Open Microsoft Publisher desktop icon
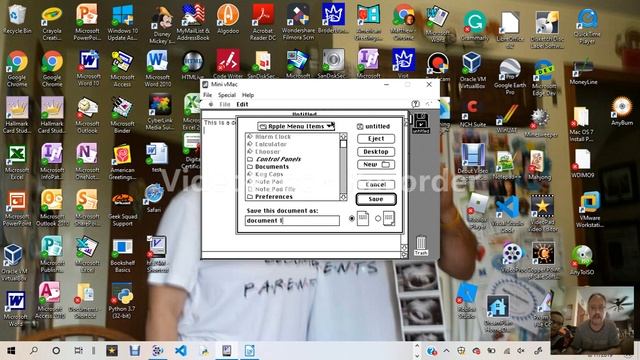 point(52,255)
